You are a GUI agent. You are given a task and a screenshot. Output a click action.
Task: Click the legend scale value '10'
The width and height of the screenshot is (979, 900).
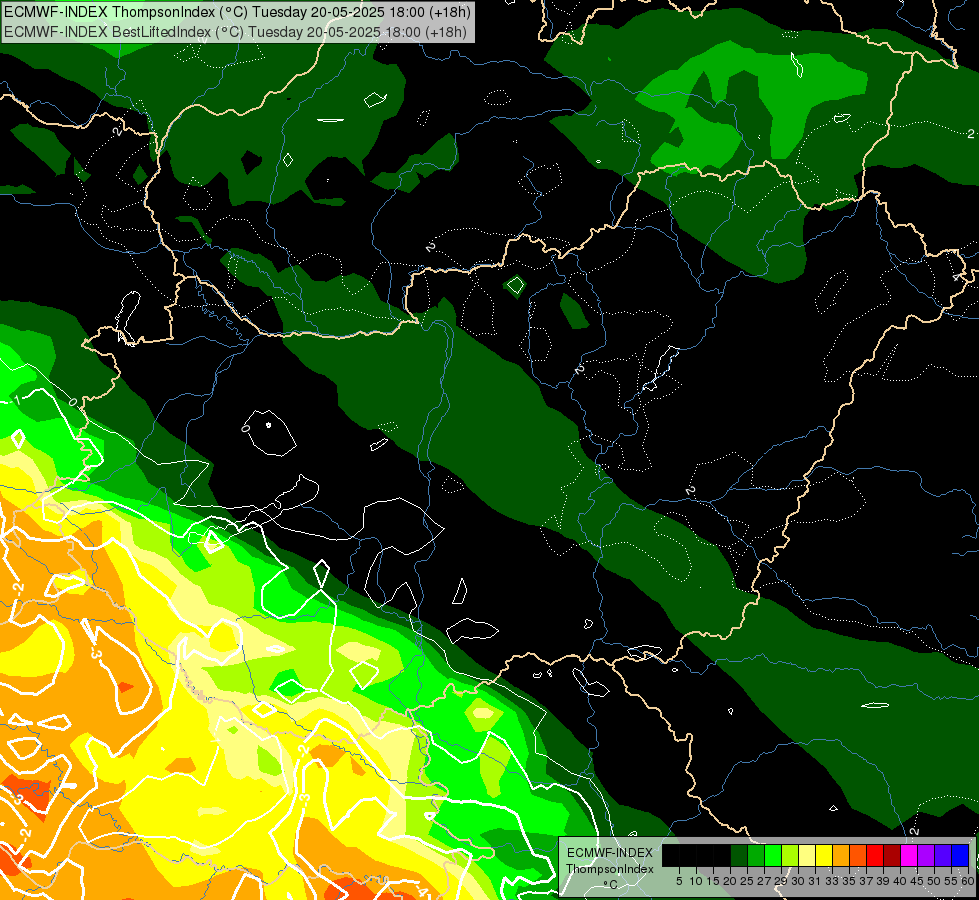[x=696, y=881]
